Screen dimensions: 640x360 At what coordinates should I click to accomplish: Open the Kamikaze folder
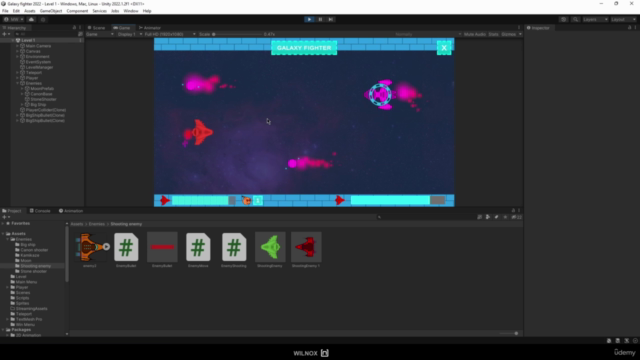pos(30,255)
